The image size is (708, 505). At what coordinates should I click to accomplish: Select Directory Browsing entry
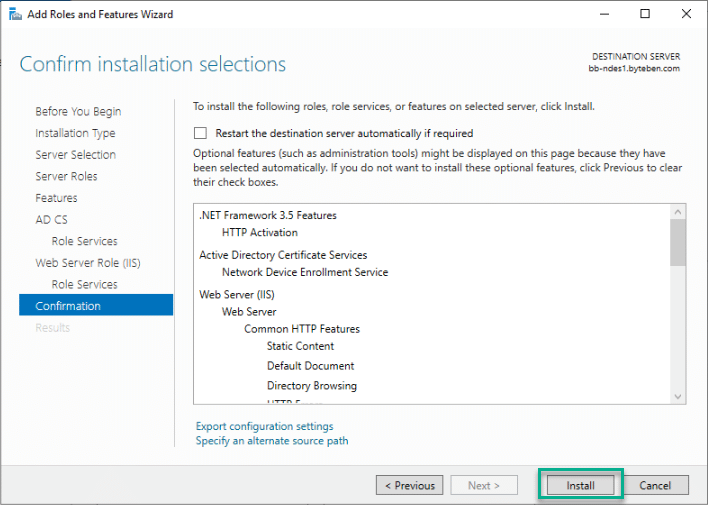pyautogui.click(x=312, y=386)
